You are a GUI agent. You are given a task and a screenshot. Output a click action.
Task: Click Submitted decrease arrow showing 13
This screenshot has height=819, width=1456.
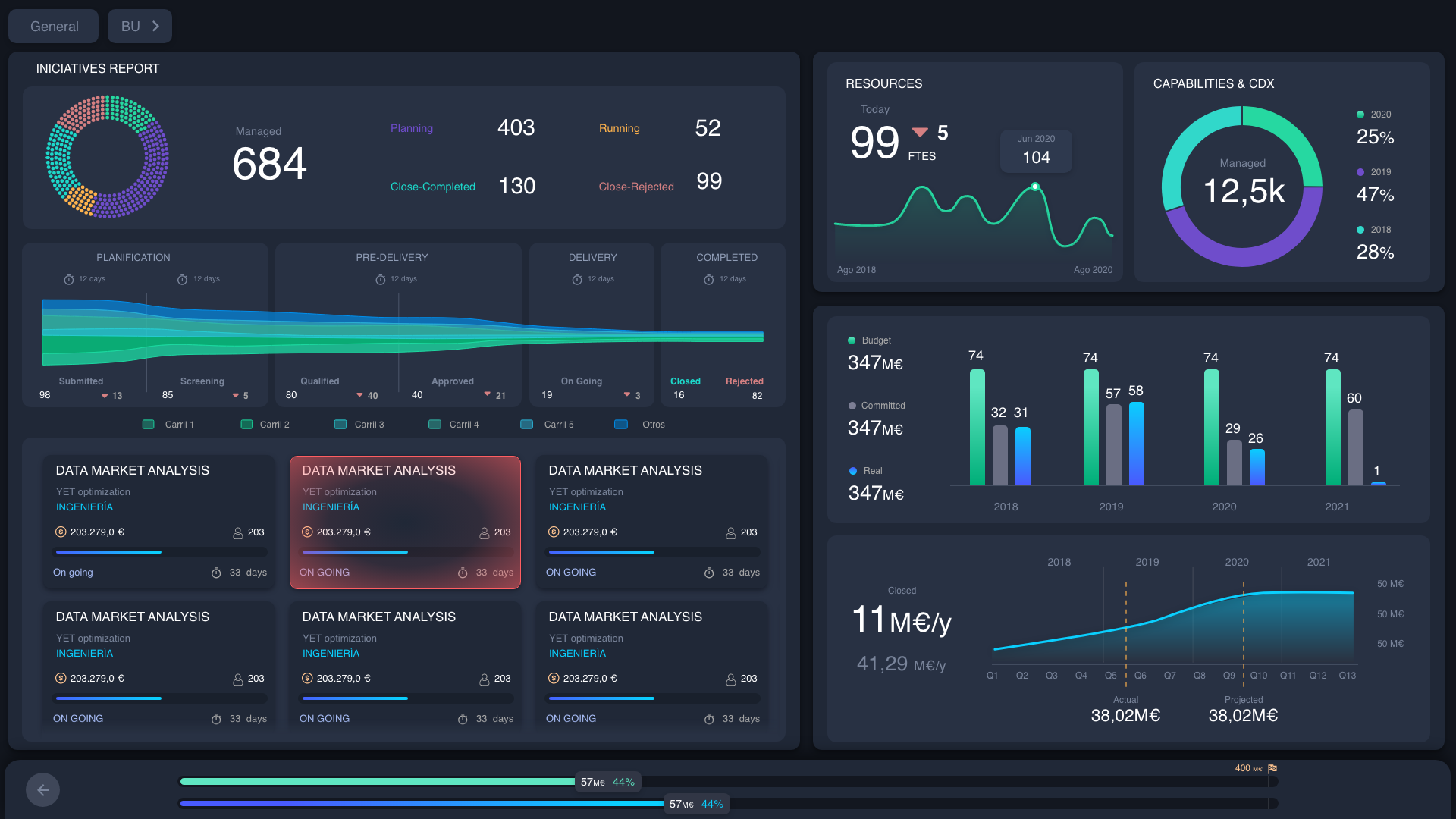(x=105, y=396)
